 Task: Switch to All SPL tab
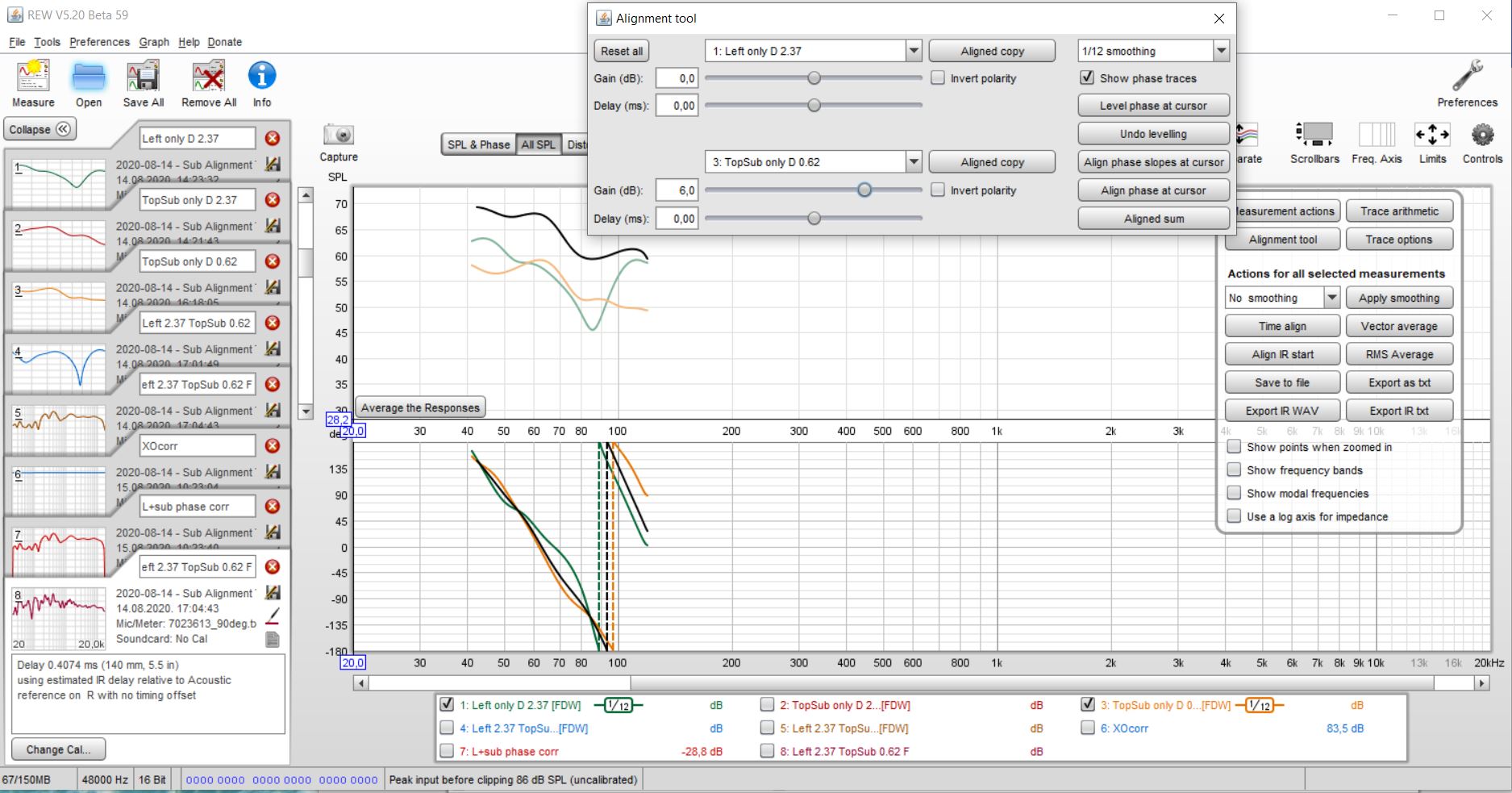(538, 145)
